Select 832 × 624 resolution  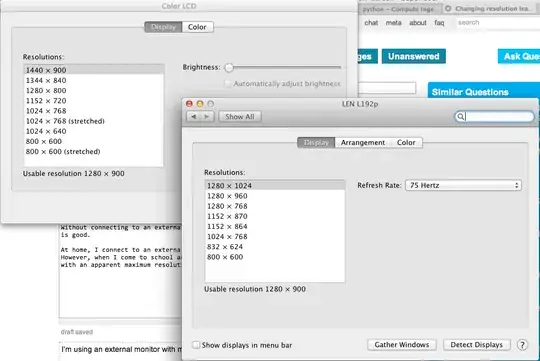pyautogui.click(x=275, y=247)
